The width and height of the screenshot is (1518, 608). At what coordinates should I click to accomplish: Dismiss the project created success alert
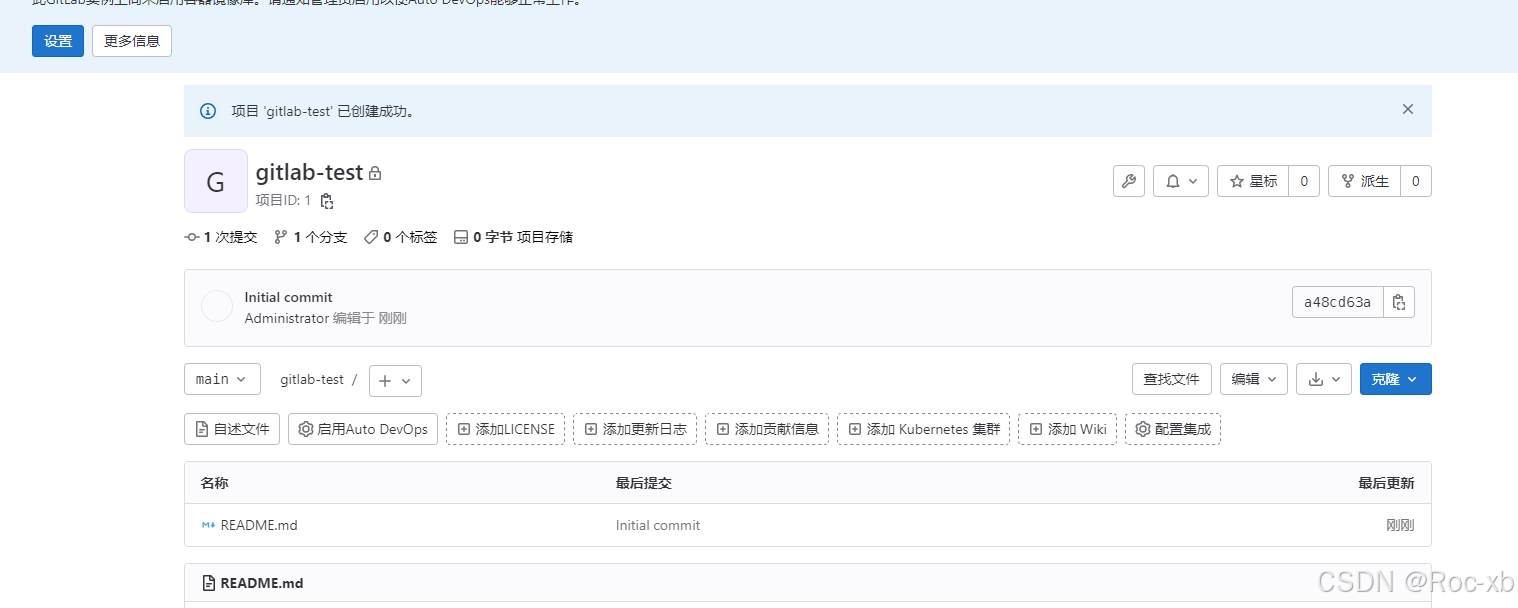click(x=1408, y=110)
